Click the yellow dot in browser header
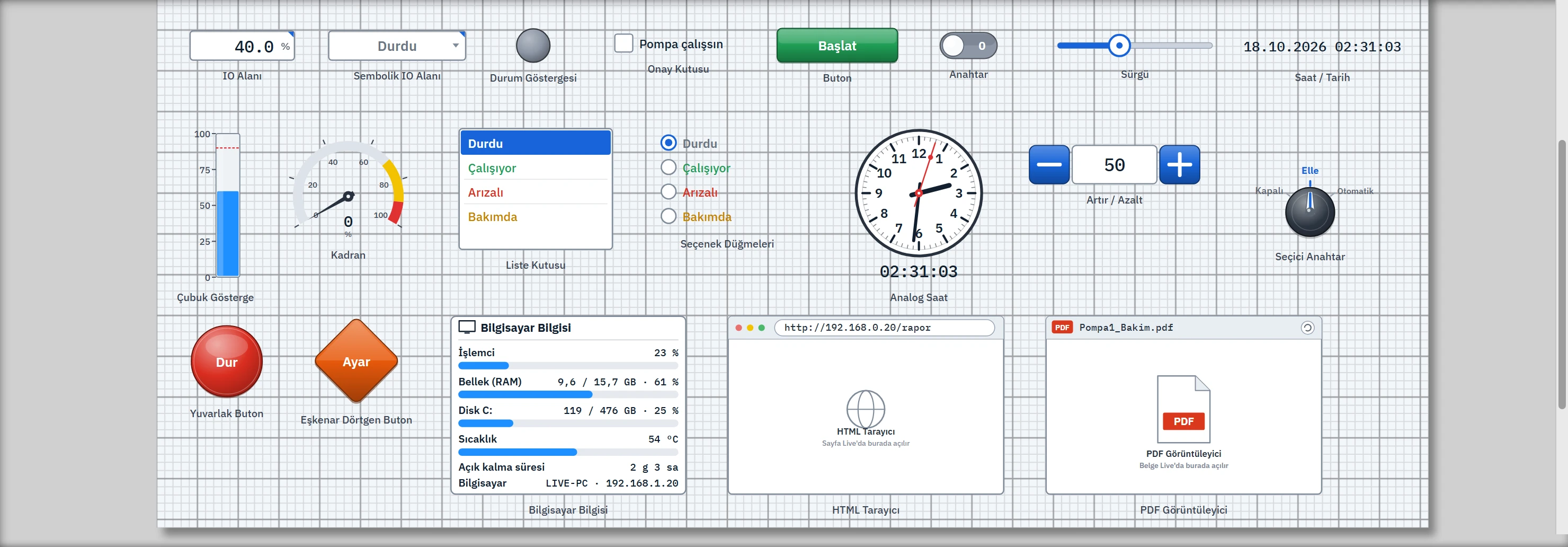The height and width of the screenshot is (547, 1568). (750, 328)
